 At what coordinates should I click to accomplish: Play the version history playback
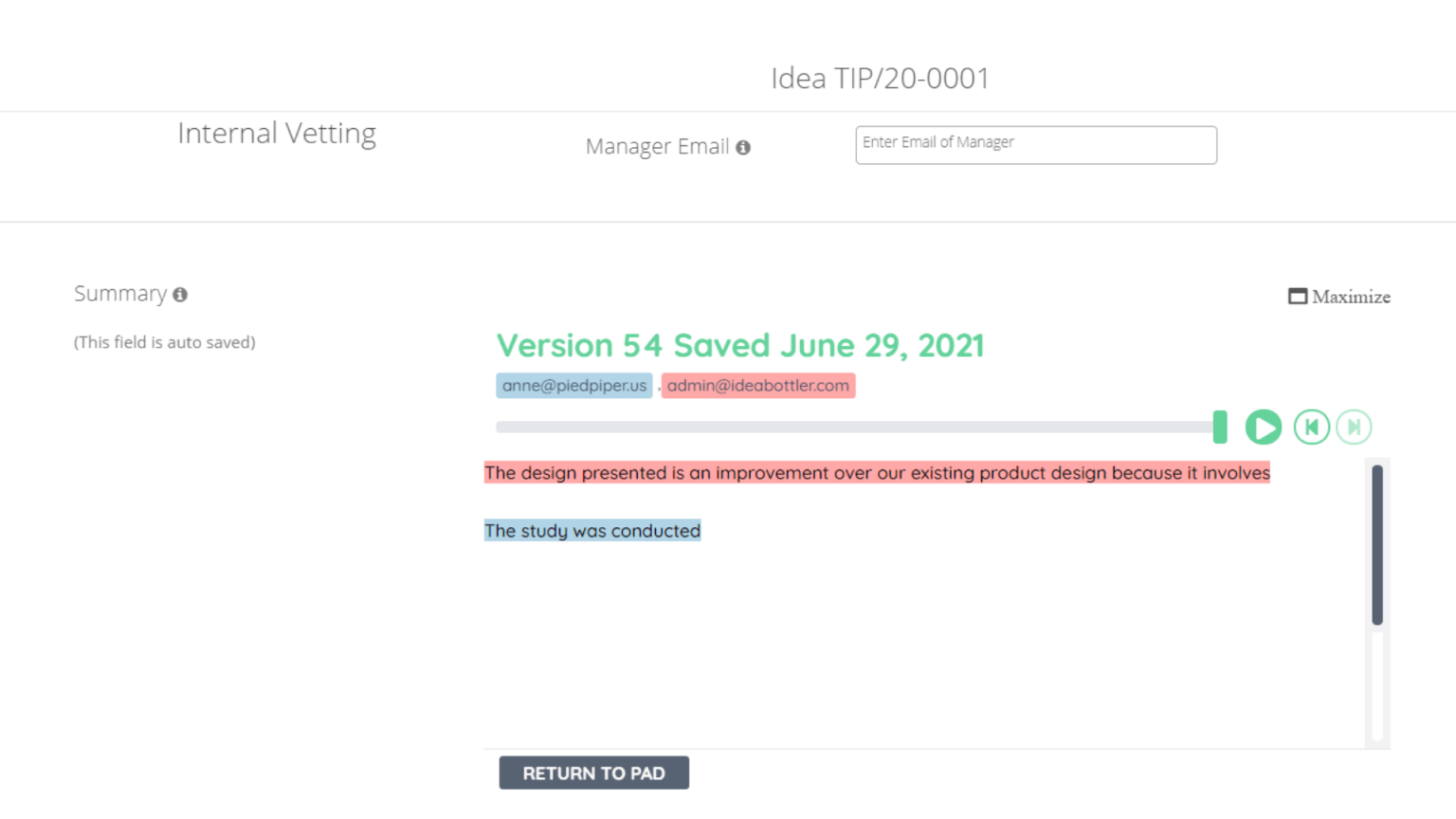click(1263, 428)
